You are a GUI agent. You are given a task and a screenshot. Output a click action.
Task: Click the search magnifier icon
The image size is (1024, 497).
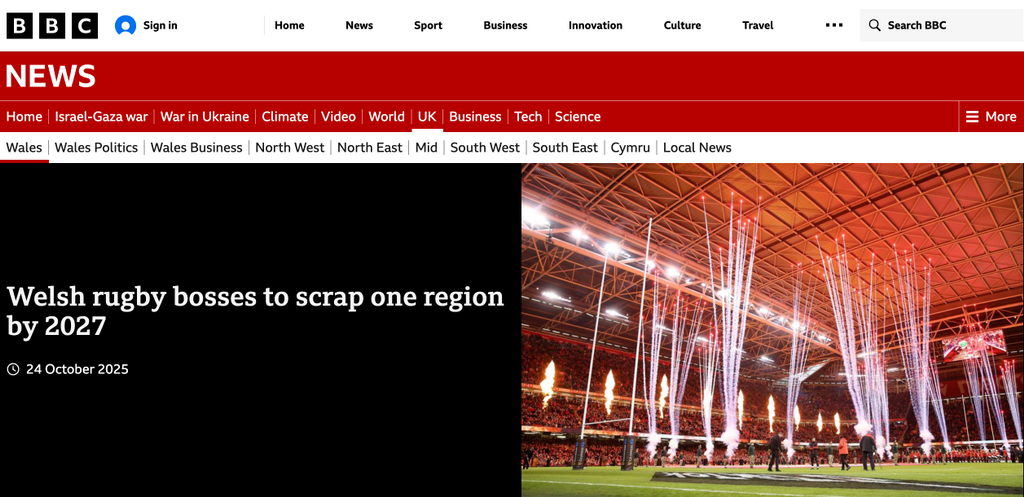(x=874, y=25)
